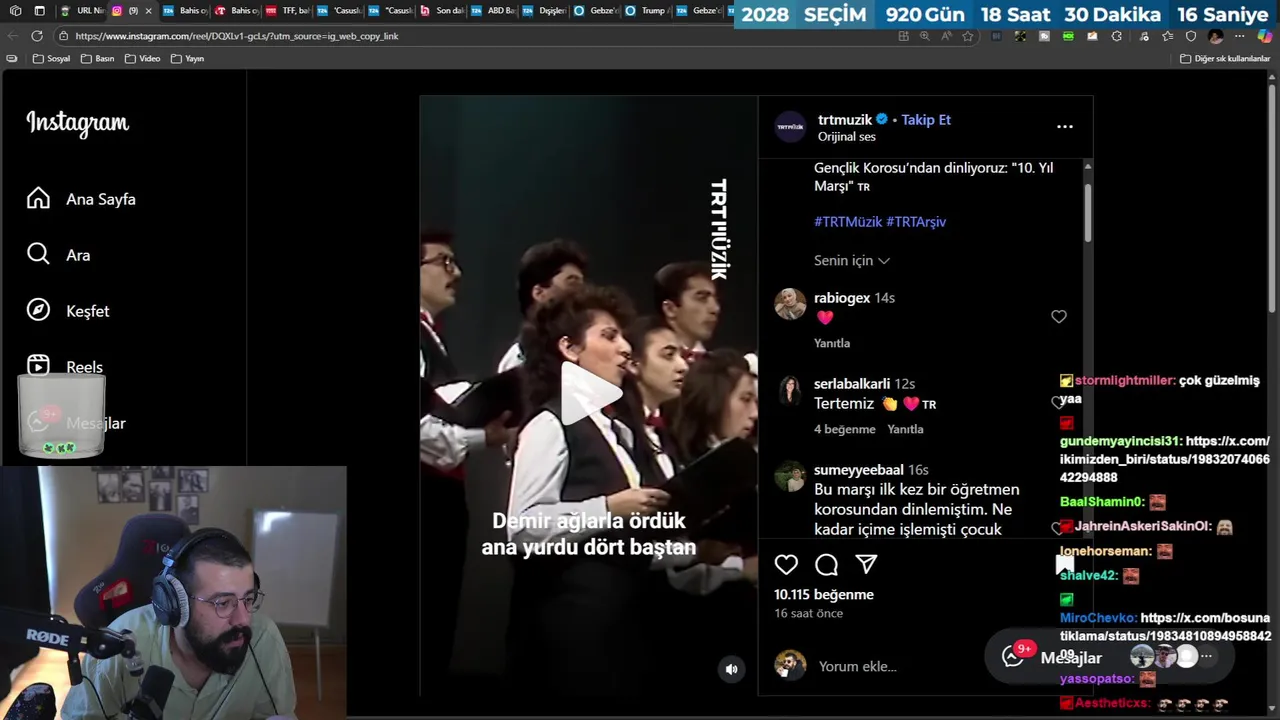Open rabiogex's profile avatar
This screenshot has height=720, width=1280.
tap(790, 304)
